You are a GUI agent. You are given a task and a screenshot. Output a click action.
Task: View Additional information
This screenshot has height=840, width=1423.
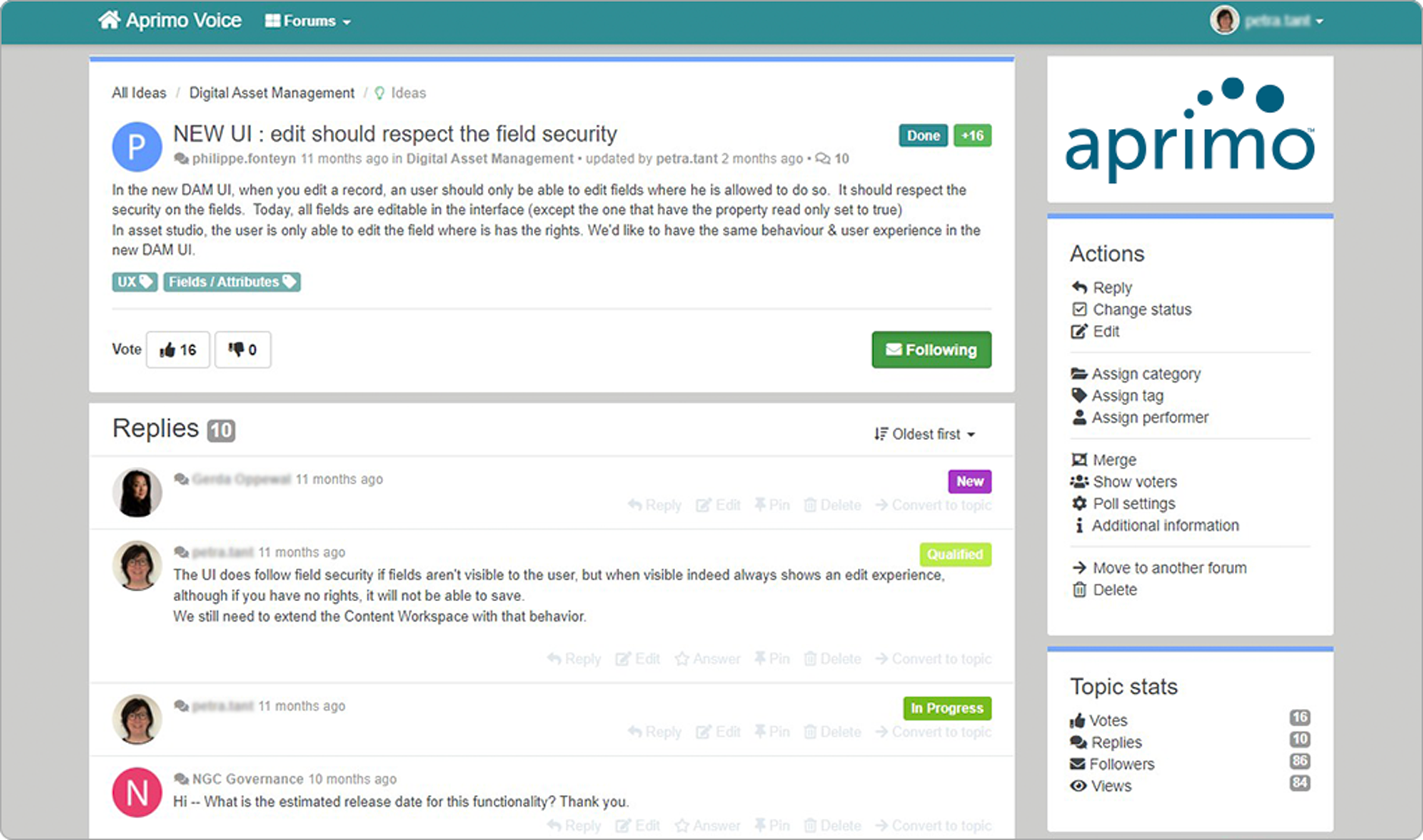(x=1155, y=525)
